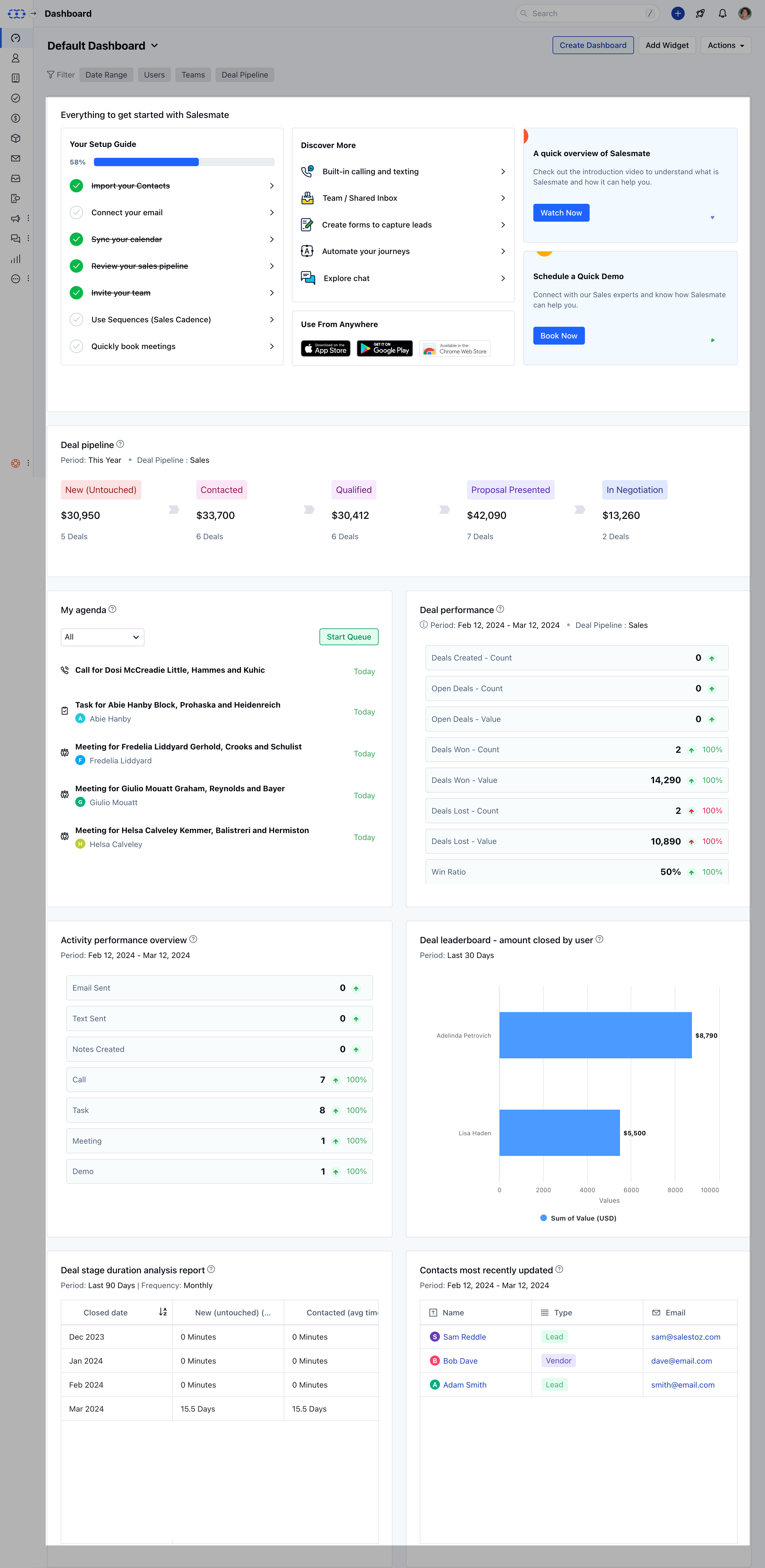The image size is (765, 1568).
Task: Expand 'Team / Shared Inbox' chevron
Action: pyautogui.click(x=503, y=198)
